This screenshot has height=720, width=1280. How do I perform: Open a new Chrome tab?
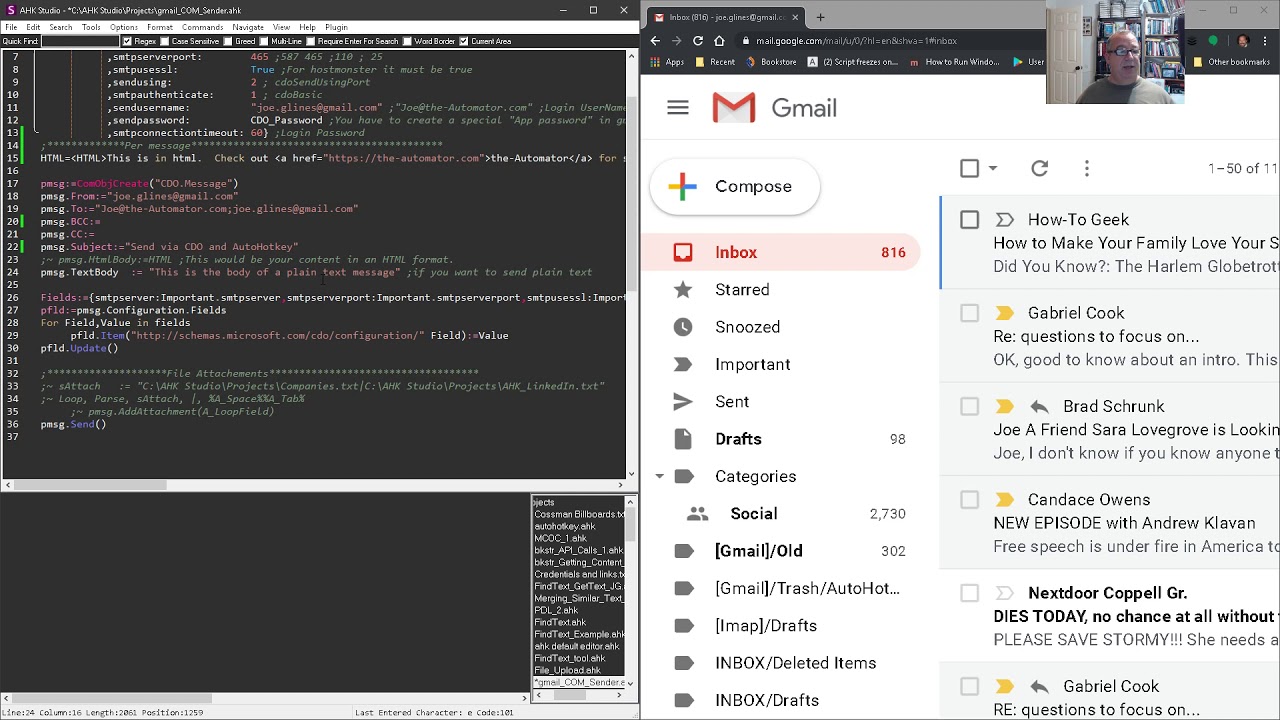(x=820, y=17)
